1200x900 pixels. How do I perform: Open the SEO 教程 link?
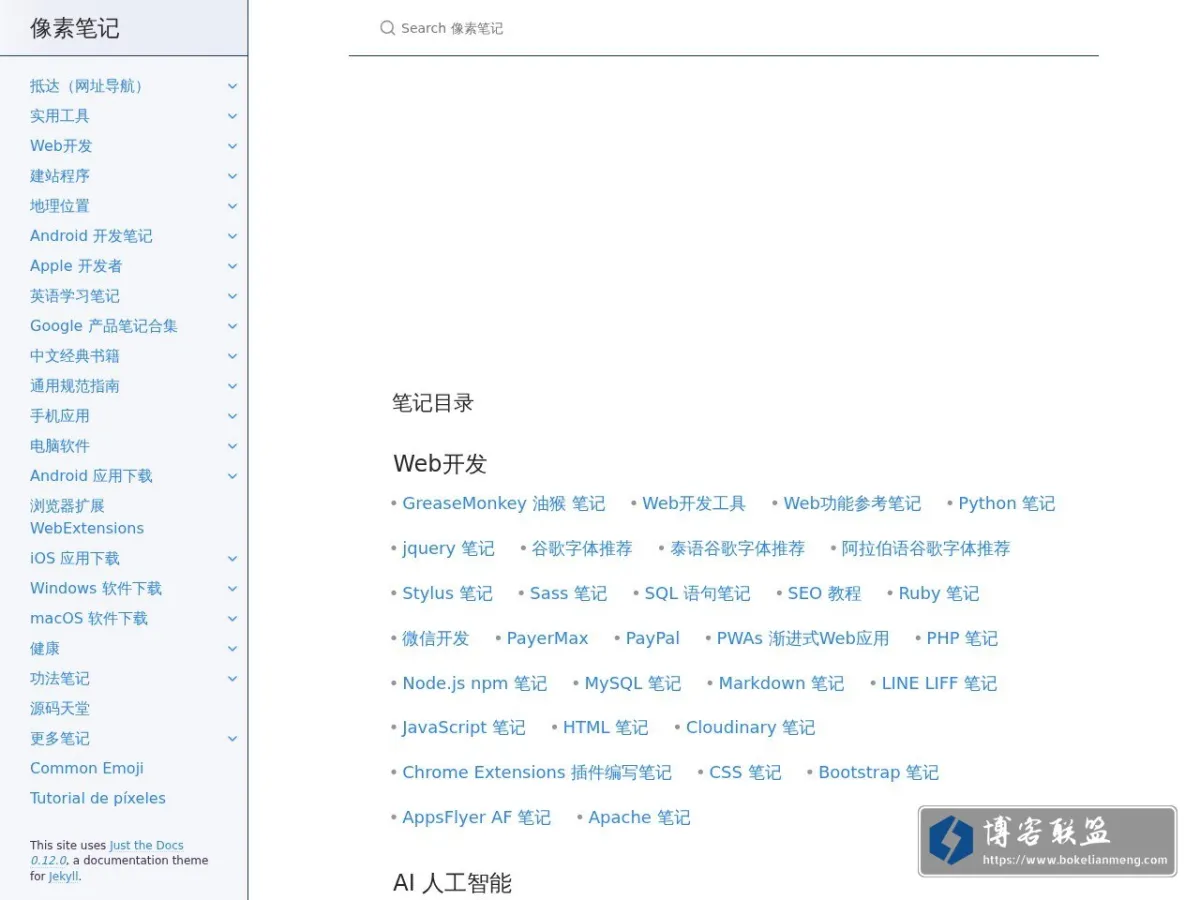pos(824,593)
